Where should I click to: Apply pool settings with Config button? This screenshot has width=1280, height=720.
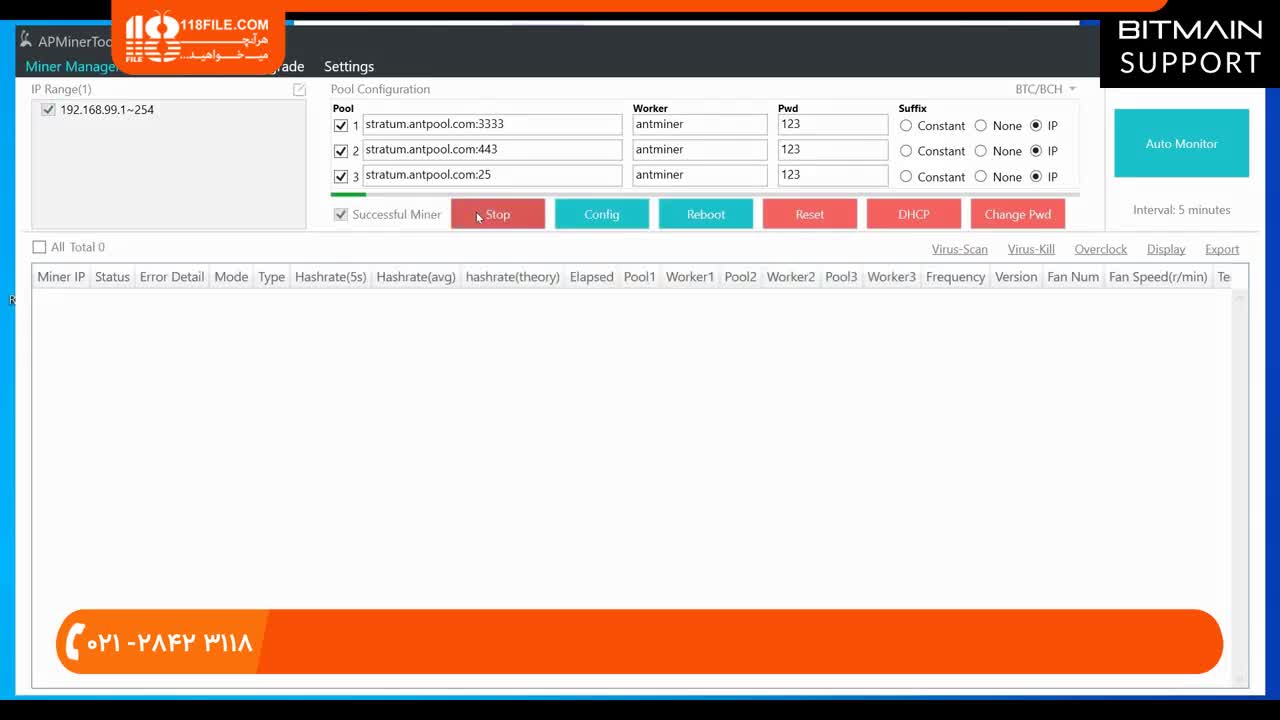pos(602,214)
